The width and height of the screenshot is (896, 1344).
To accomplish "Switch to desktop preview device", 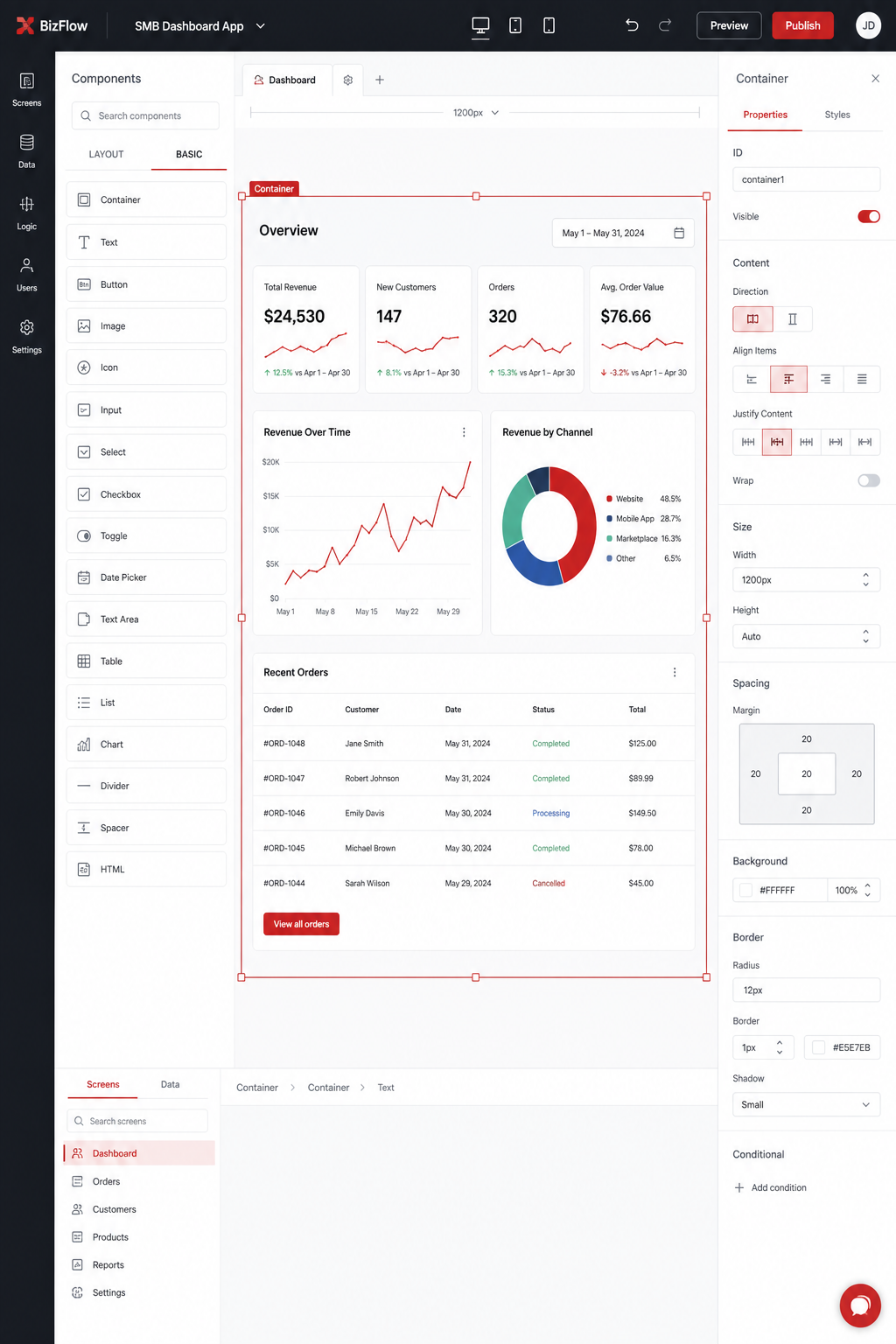I will [480, 26].
